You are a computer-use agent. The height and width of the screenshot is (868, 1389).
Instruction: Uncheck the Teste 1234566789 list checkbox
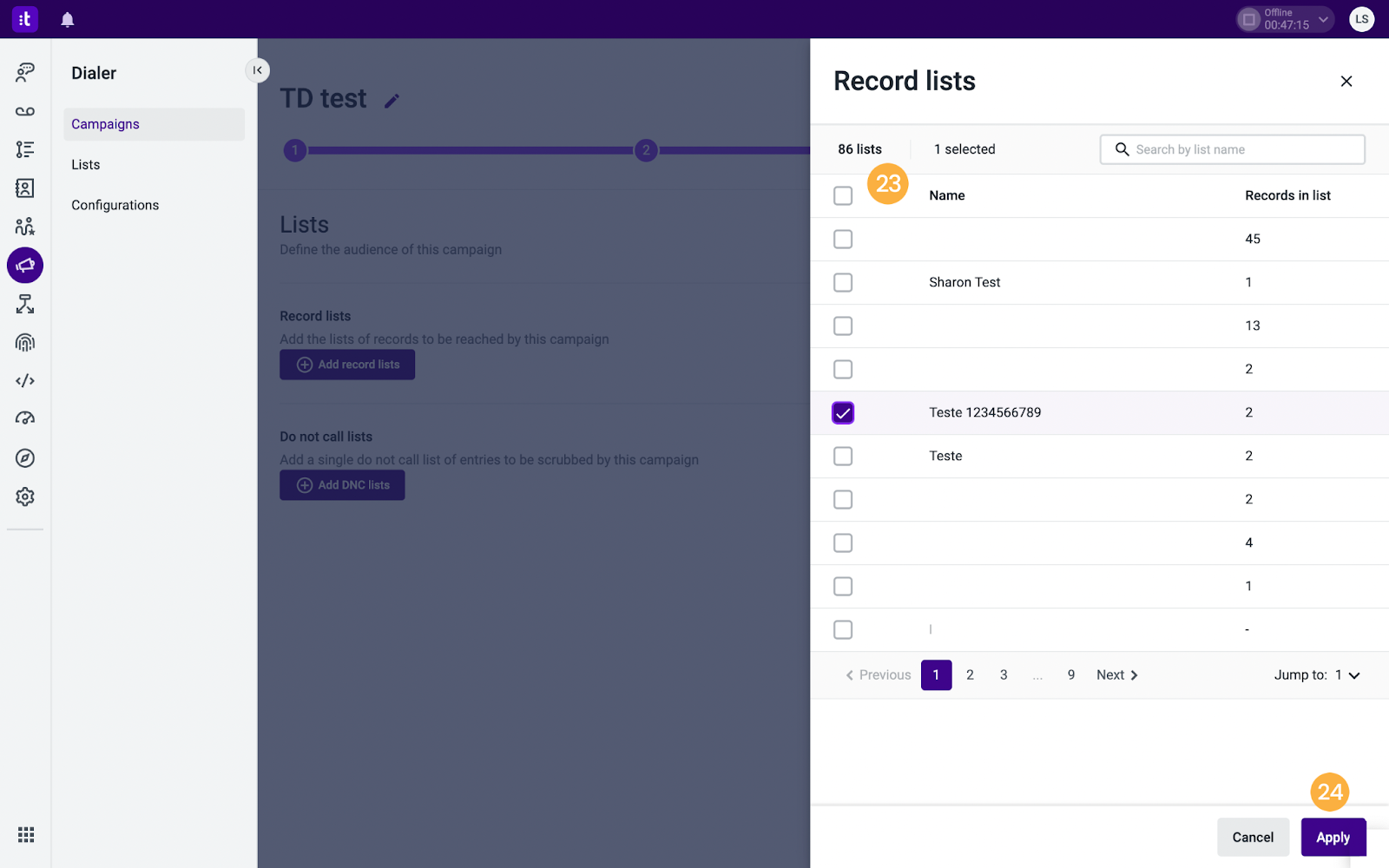[x=843, y=412]
